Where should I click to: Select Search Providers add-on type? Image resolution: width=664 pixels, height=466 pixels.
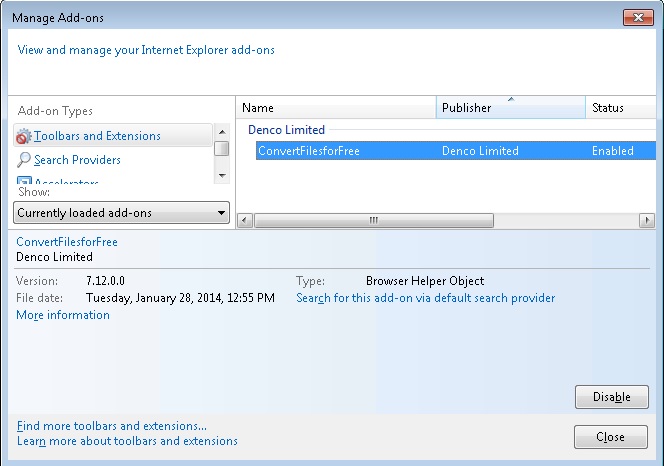pyautogui.click(x=77, y=160)
